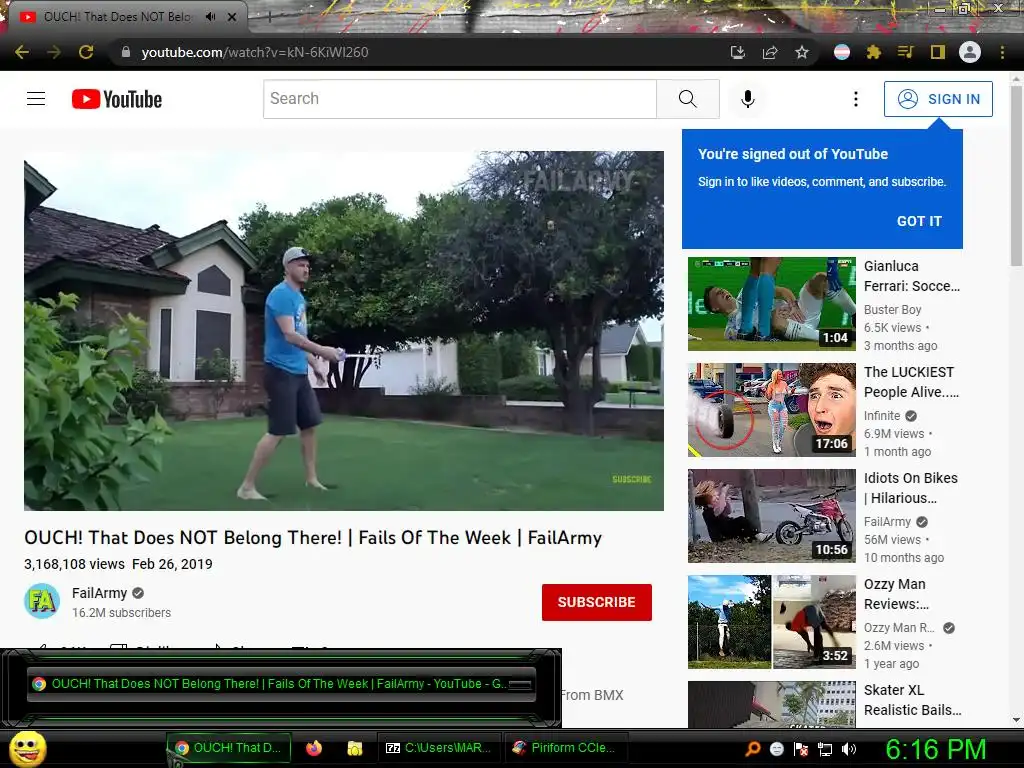
Task: Open the Chrome three-dot menu
Action: [1002, 52]
